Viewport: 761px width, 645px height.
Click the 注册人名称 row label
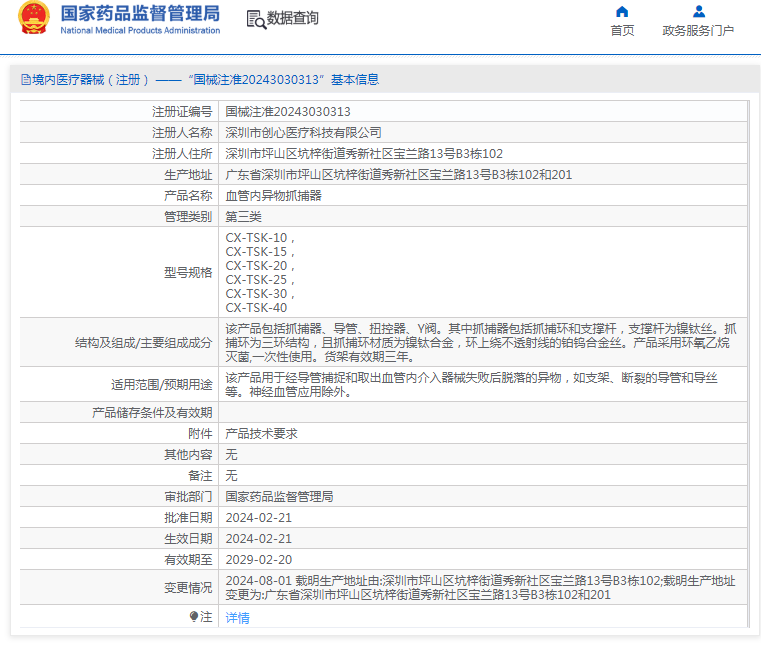[x=182, y=133]
